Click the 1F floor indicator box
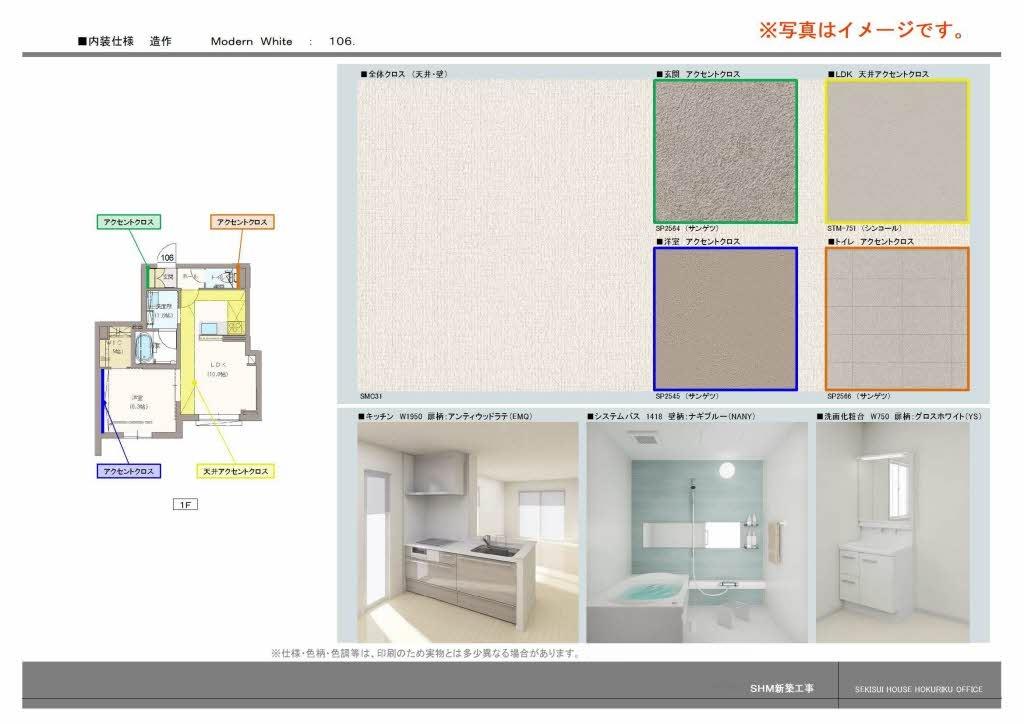Image resolution: width=1024 pixels, height=724 pixels. coord(185,504)
